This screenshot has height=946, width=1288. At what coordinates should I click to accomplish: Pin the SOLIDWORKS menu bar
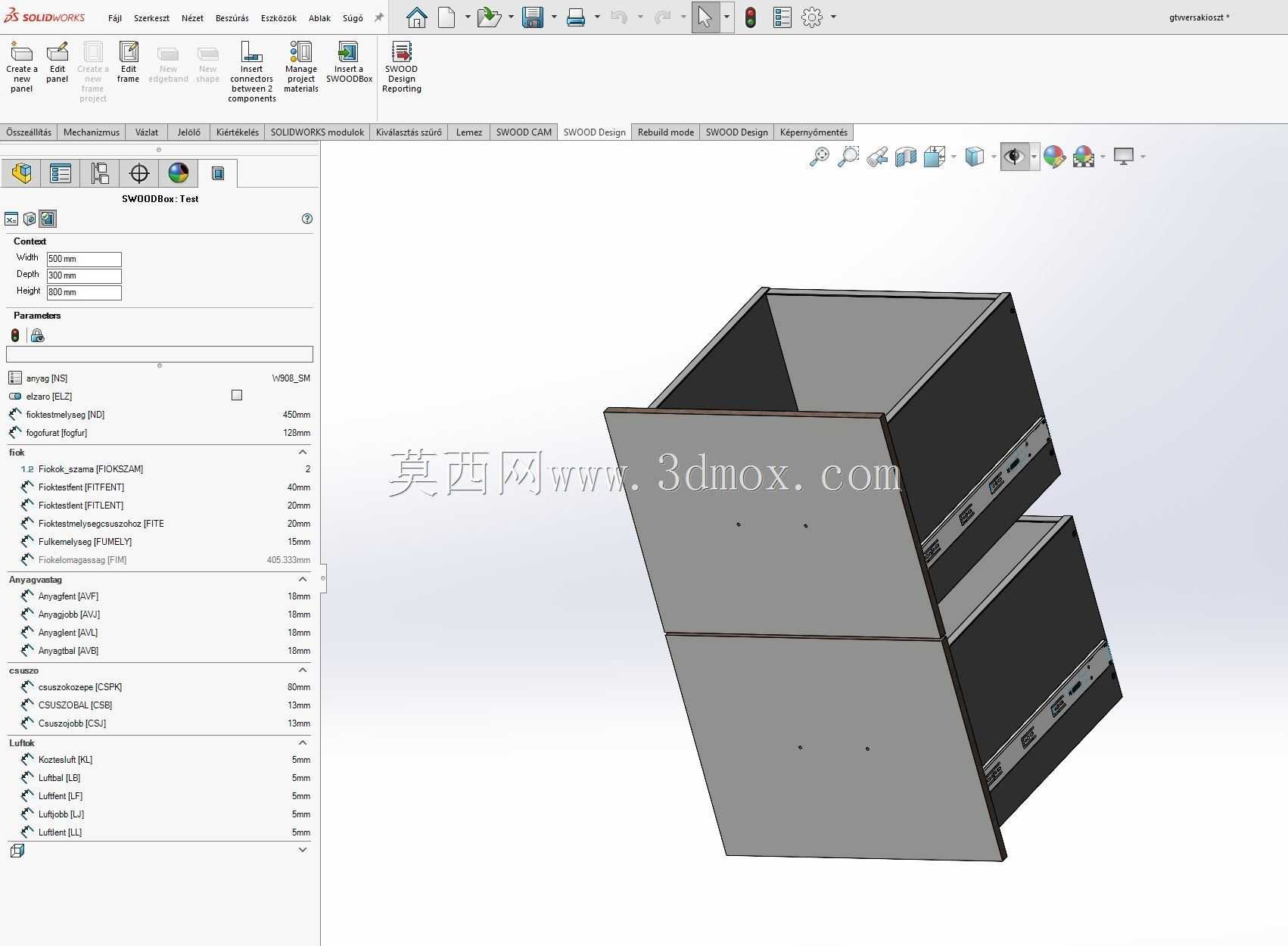click(x=379, y=17)
